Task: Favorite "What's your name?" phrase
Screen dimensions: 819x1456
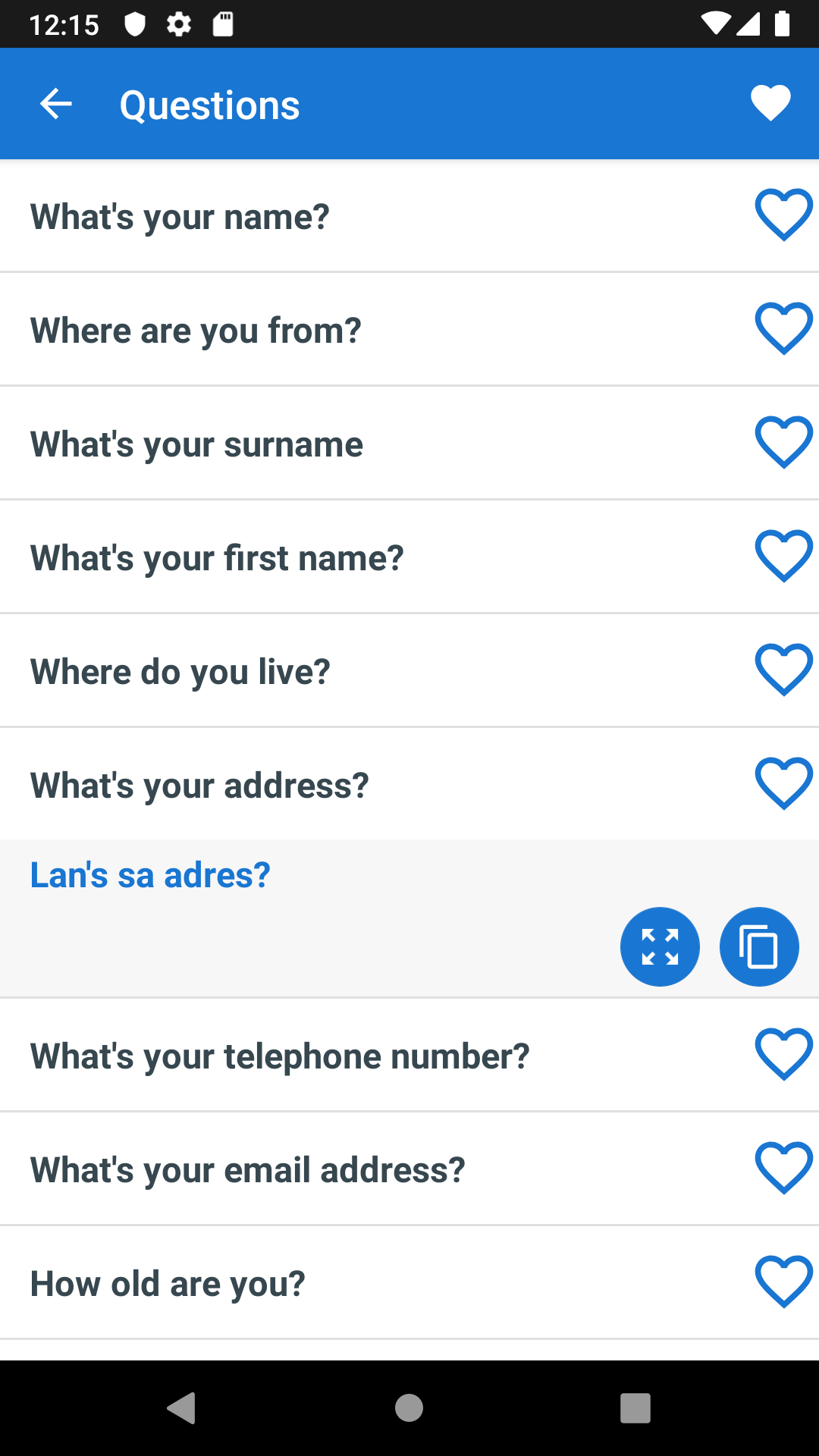Action: 783,215
